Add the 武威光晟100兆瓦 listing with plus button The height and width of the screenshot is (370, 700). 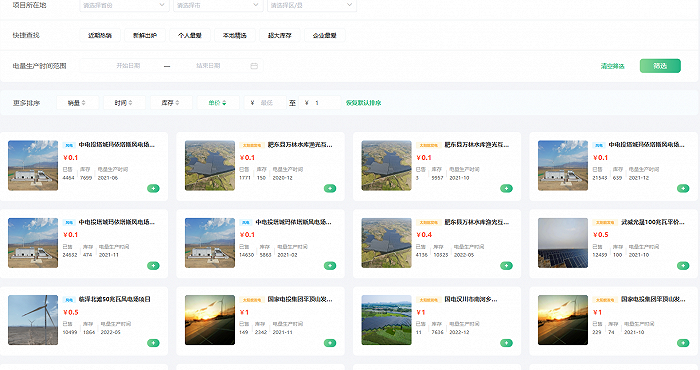pos(683,266)
